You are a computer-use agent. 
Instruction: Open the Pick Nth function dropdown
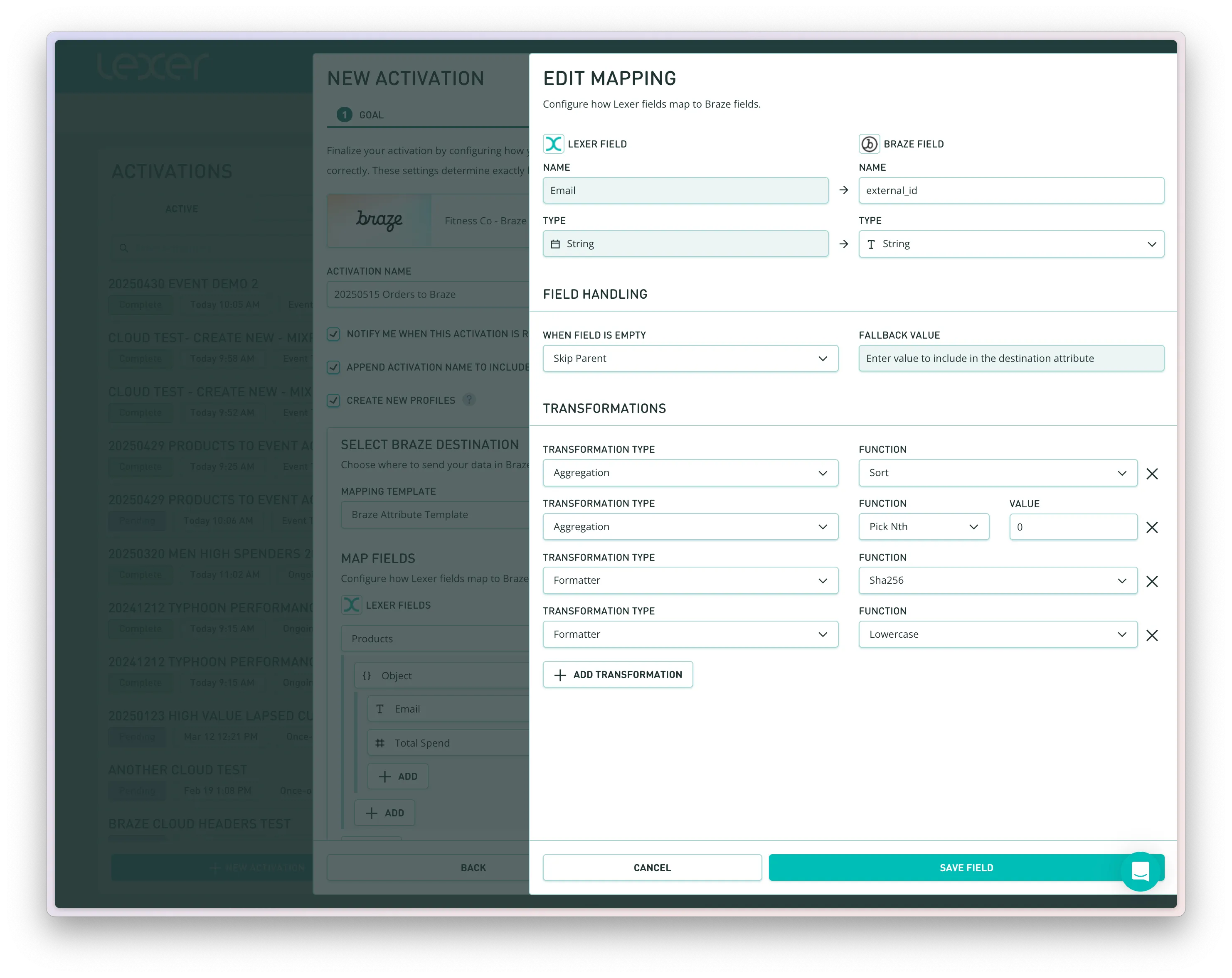[924, 527]
